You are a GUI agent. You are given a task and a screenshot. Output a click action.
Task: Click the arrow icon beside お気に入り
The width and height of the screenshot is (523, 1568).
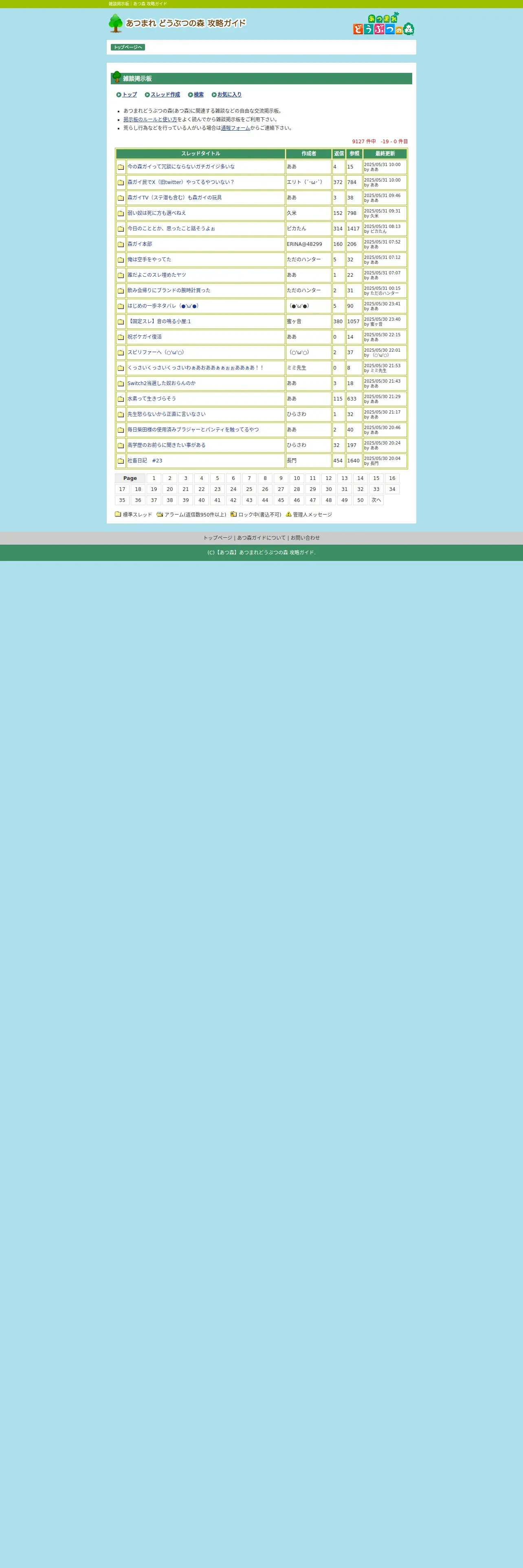click(214, 95)
